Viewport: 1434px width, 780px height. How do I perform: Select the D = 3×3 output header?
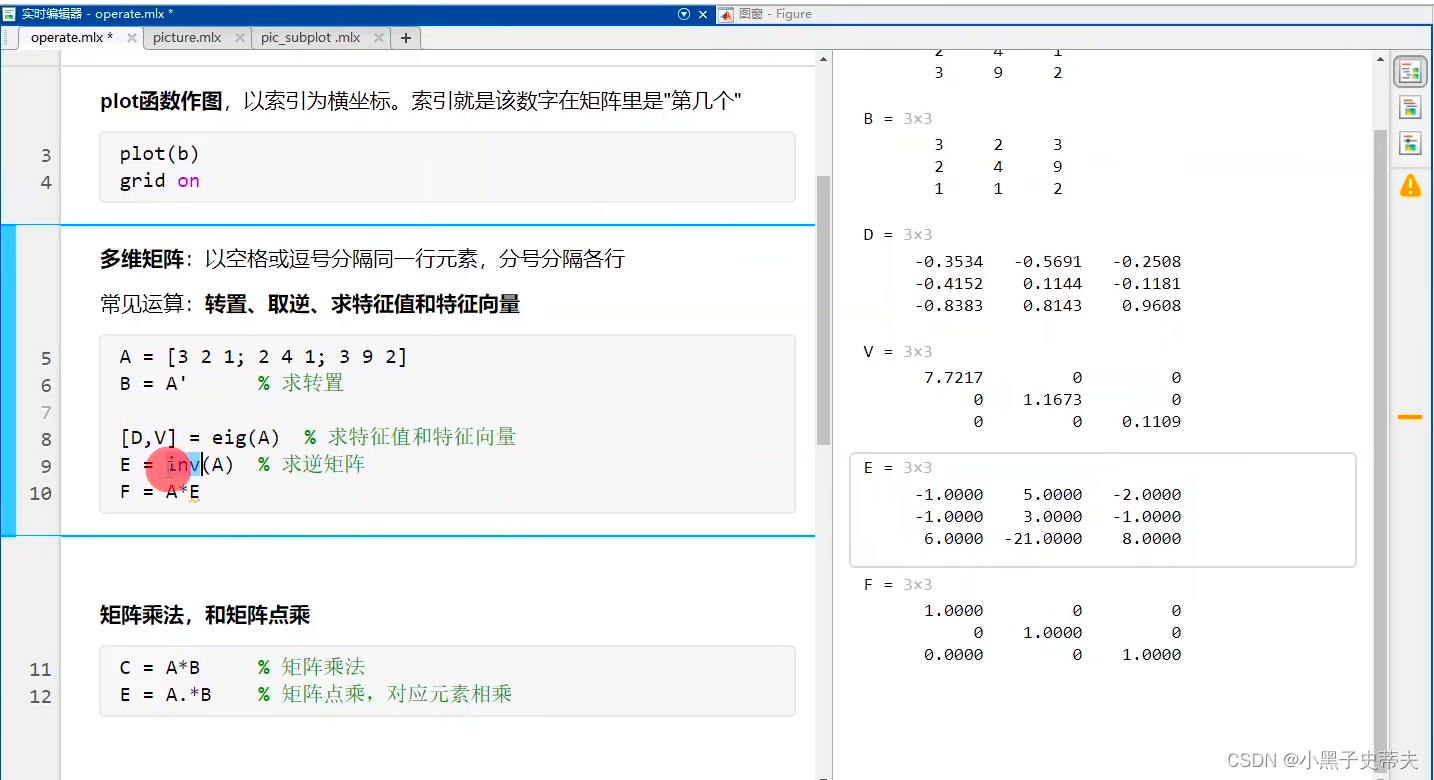[898, 234]
